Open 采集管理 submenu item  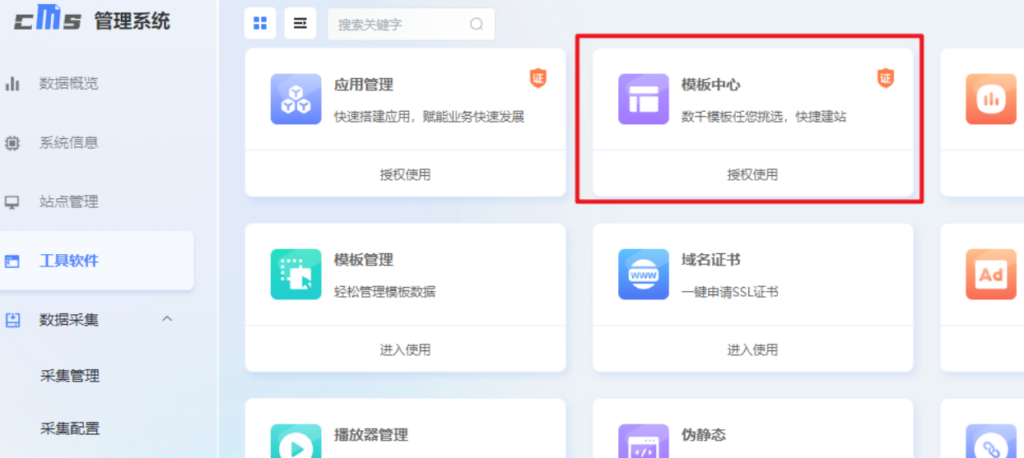point(69,376)
